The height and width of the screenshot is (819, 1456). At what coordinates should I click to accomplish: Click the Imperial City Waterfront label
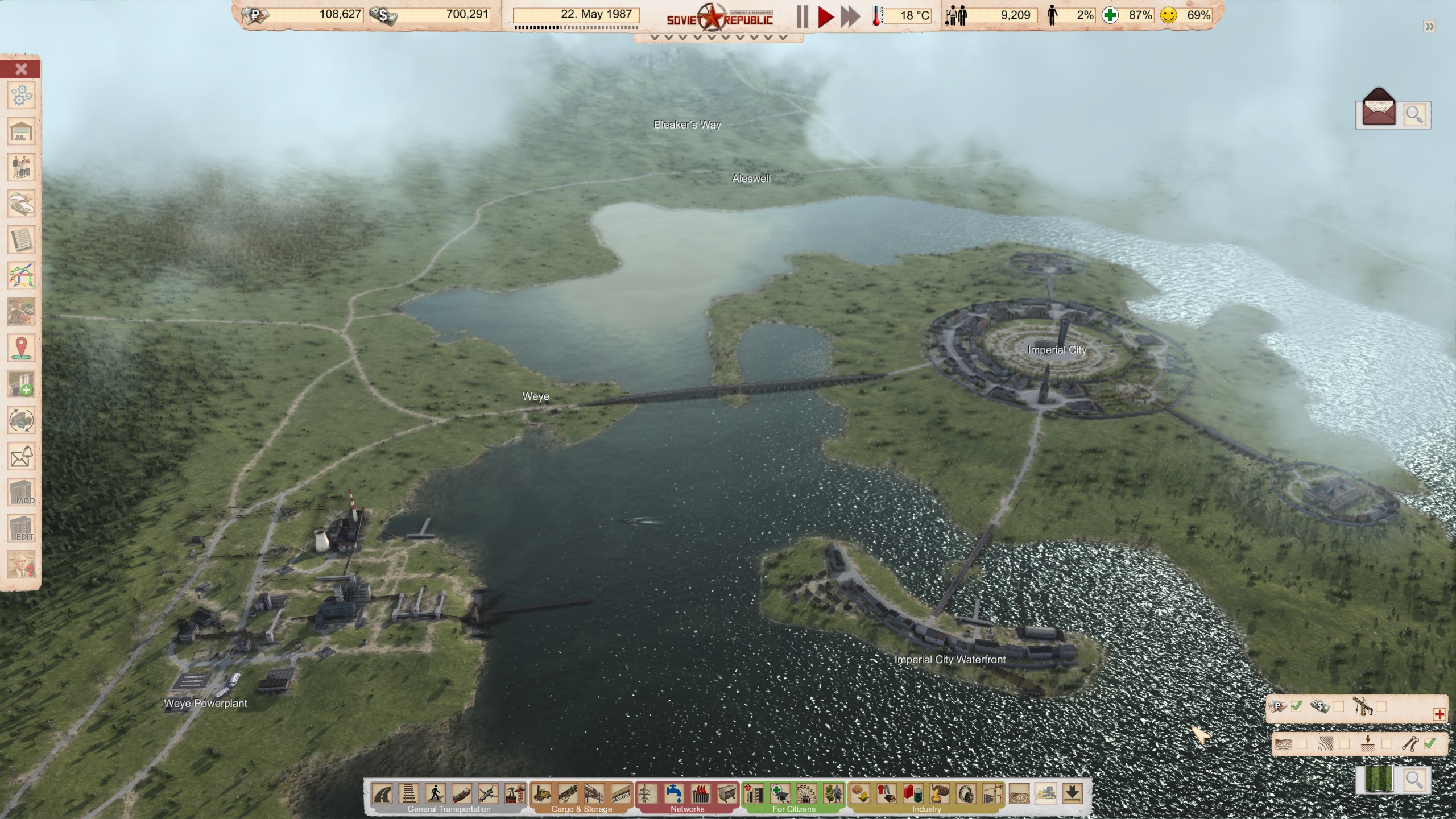[x=950, y=659]
